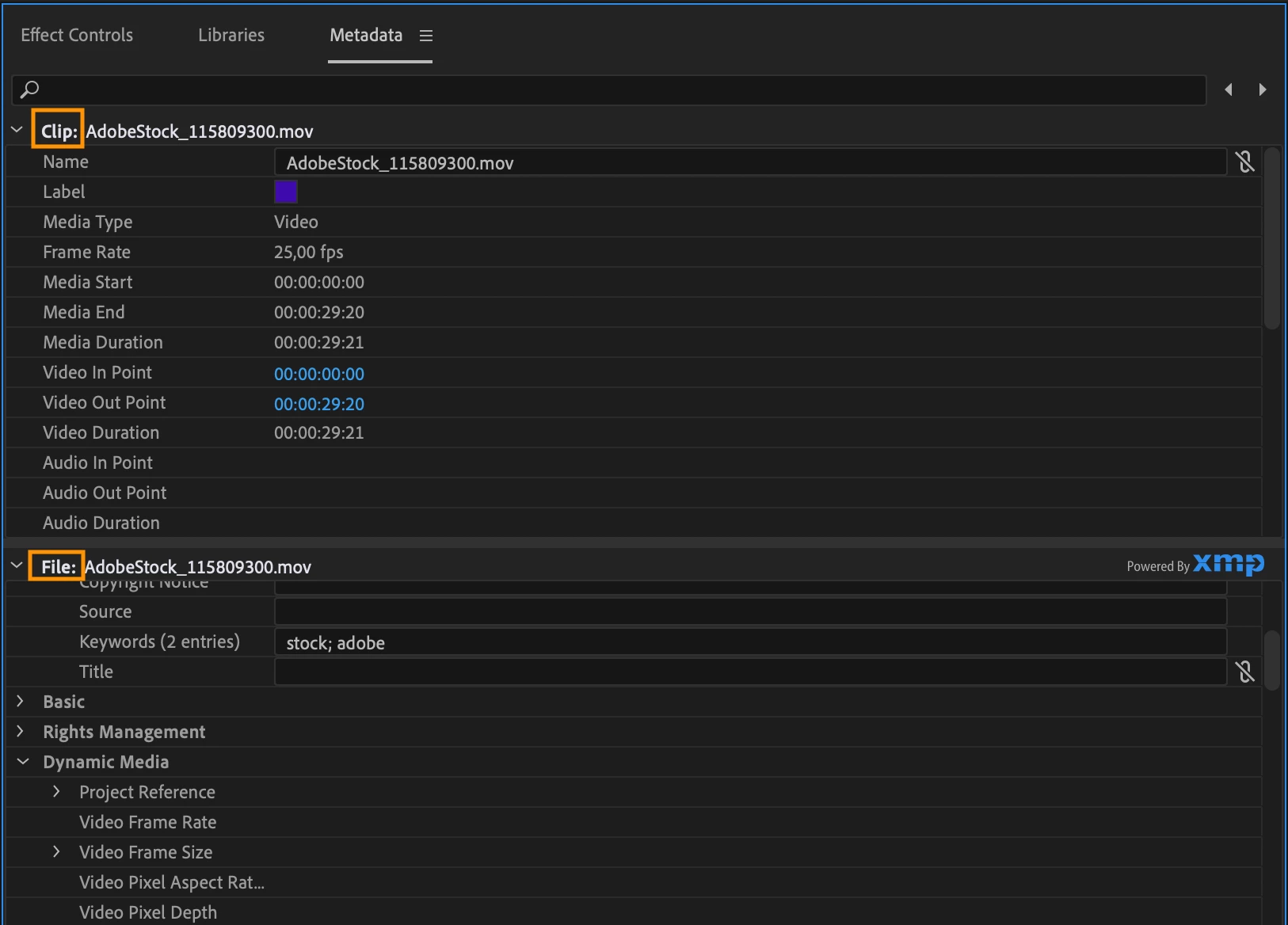
Task: Collapse the File section chevron
Action: click(x=17, y=565)
